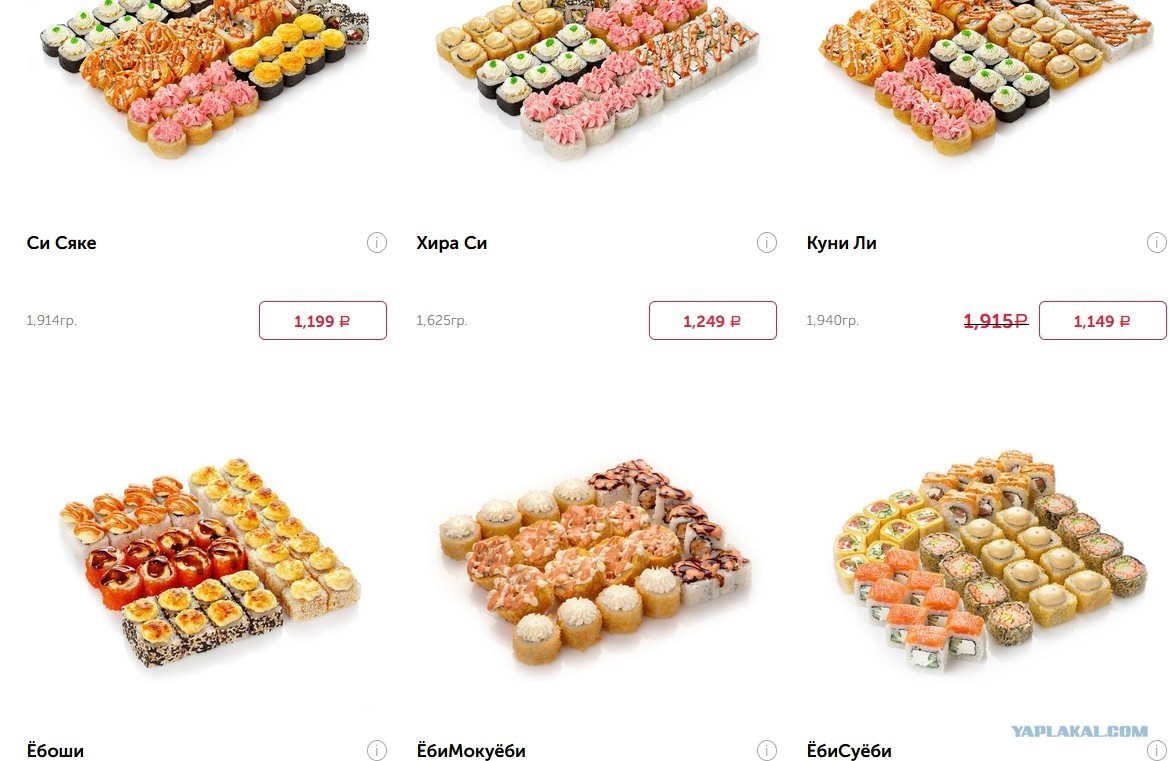The image size is (1174, 761).
Task: Add Хира Си for 1,249 ₽
Action: tap(713, 321)
